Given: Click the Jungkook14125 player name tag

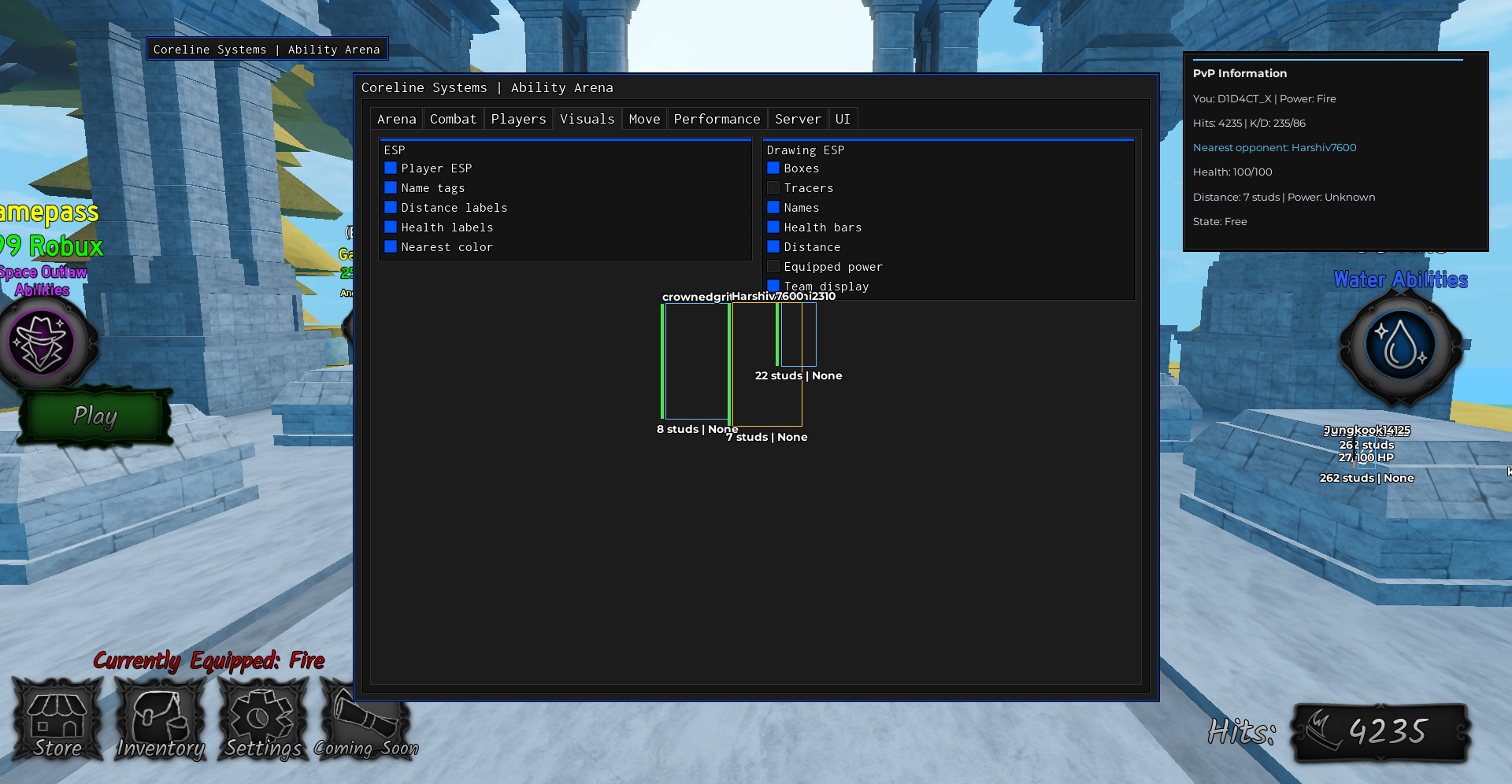Looking at the screenshot, I should (1366, 430).
